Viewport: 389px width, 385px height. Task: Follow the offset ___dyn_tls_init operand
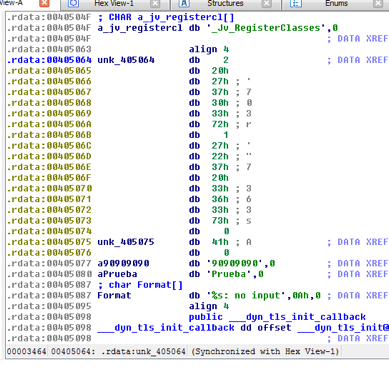click(323, 328)
